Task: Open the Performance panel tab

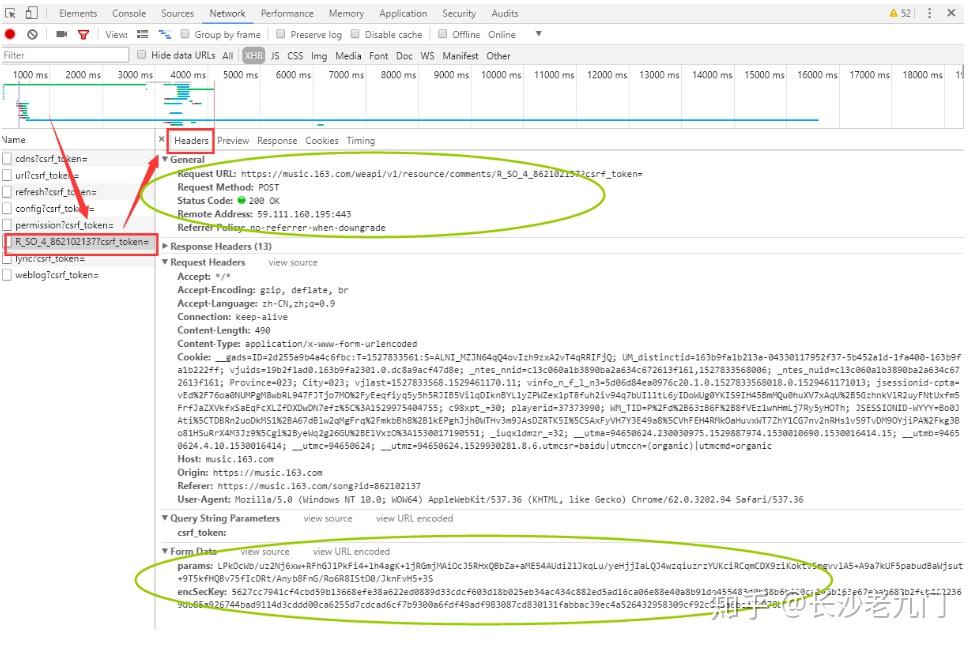Action: [x=287, y=13]
